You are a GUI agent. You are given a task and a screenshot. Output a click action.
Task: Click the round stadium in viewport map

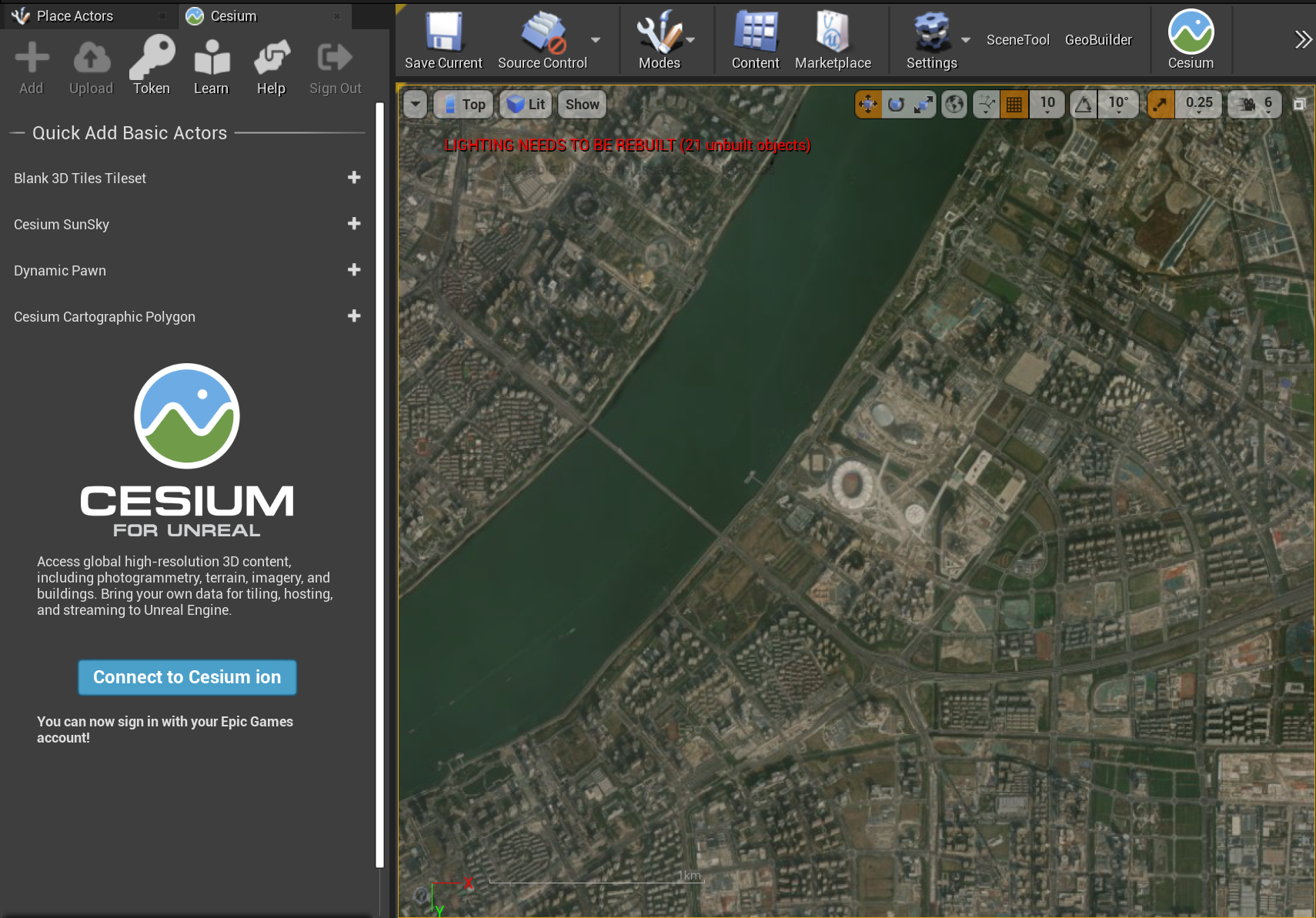(x=851, y=483)
